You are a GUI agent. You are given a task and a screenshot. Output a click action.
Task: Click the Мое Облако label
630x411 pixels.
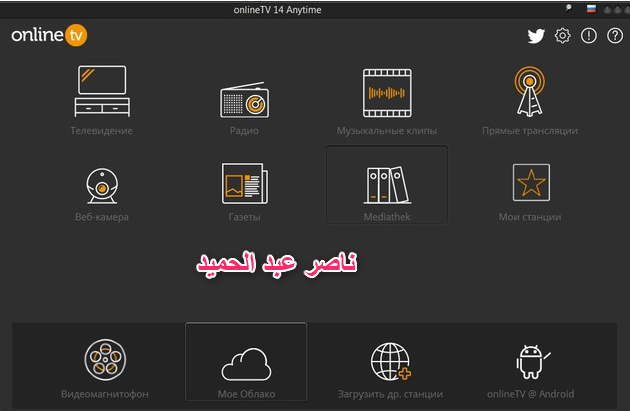point(246,394)
